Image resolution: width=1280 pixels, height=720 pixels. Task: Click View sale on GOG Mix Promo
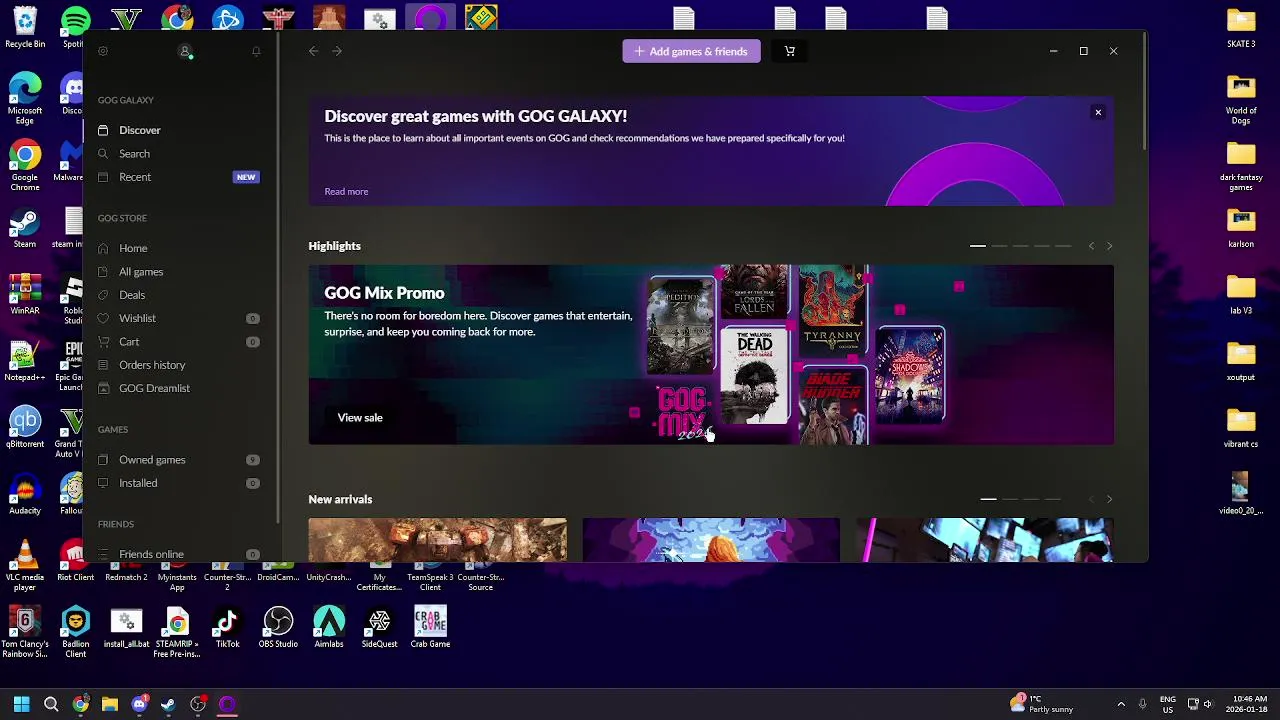[x=360, y=417]
